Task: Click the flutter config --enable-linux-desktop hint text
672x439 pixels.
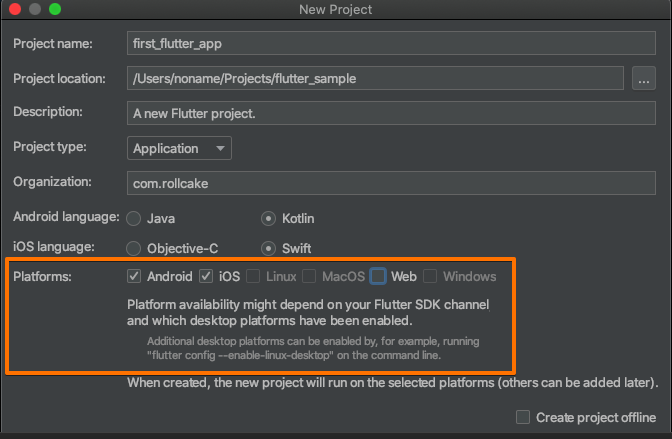Action: [x=313, y=348]
